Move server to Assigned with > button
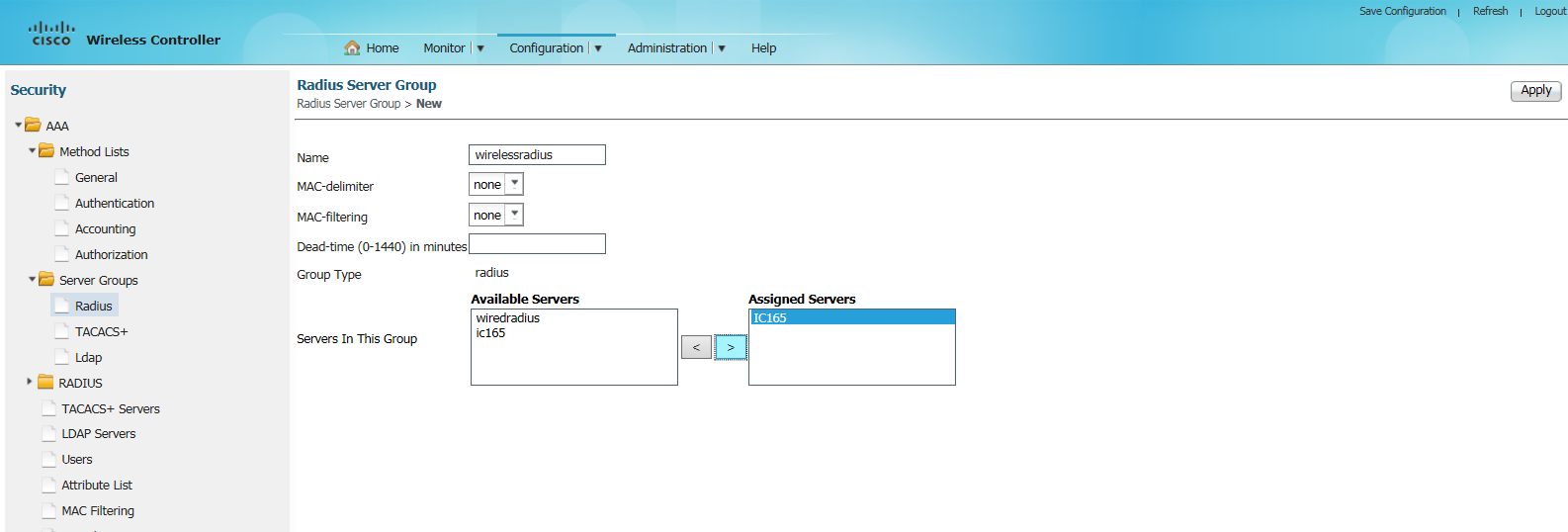 click(731, 347)
